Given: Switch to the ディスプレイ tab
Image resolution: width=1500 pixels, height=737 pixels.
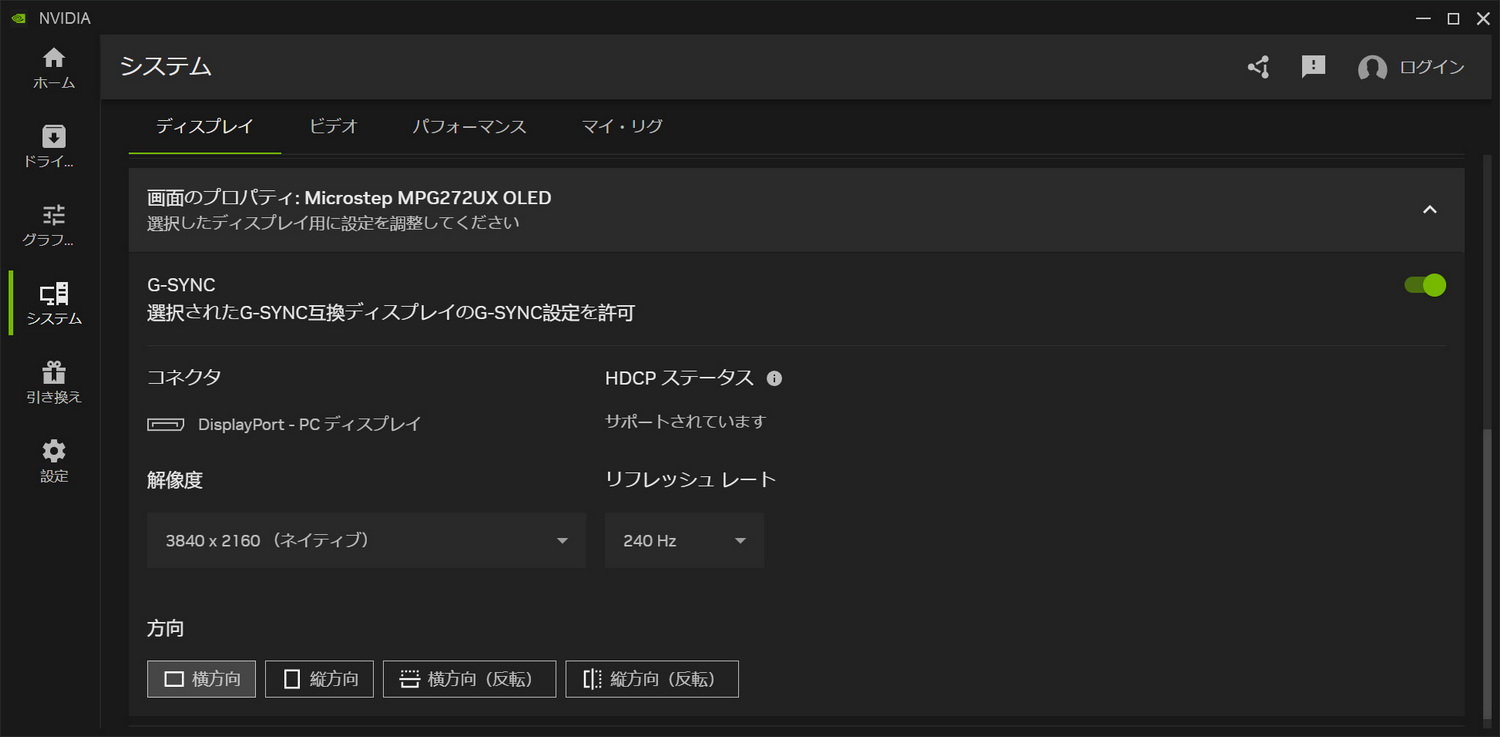Looking at the screenshot, I should pos(205,127).
